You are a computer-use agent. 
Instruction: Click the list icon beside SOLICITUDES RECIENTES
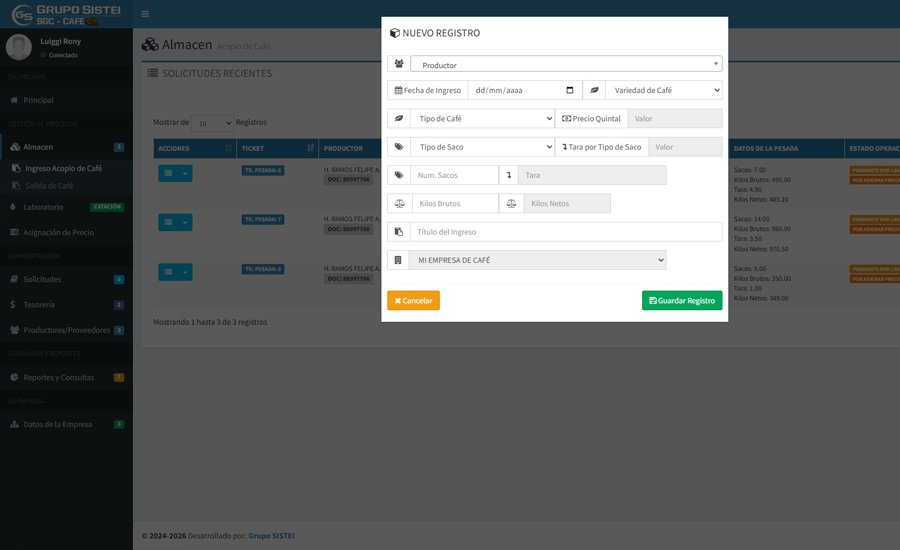pos(152,73)
